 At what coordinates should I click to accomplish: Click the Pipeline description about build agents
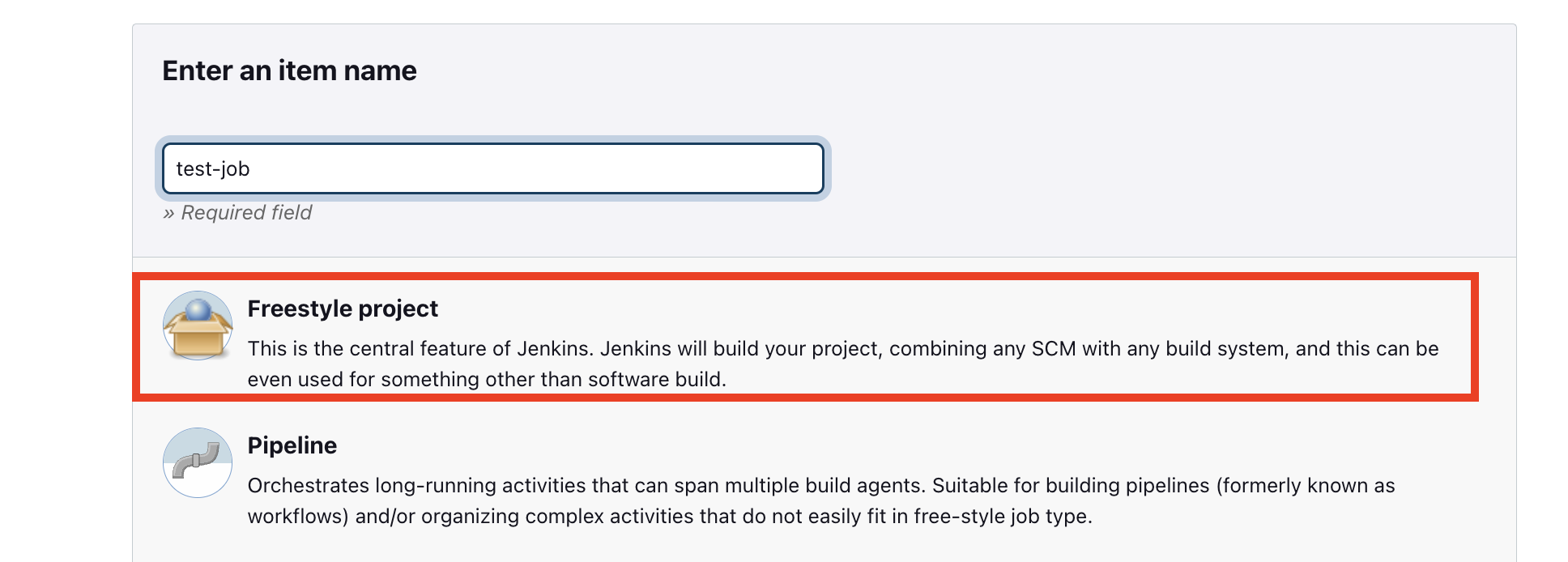(x=821, y=500)
